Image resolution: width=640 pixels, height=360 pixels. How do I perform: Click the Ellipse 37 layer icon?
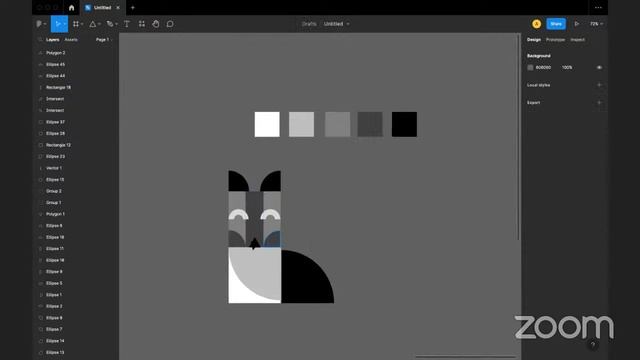click(40, 122)
